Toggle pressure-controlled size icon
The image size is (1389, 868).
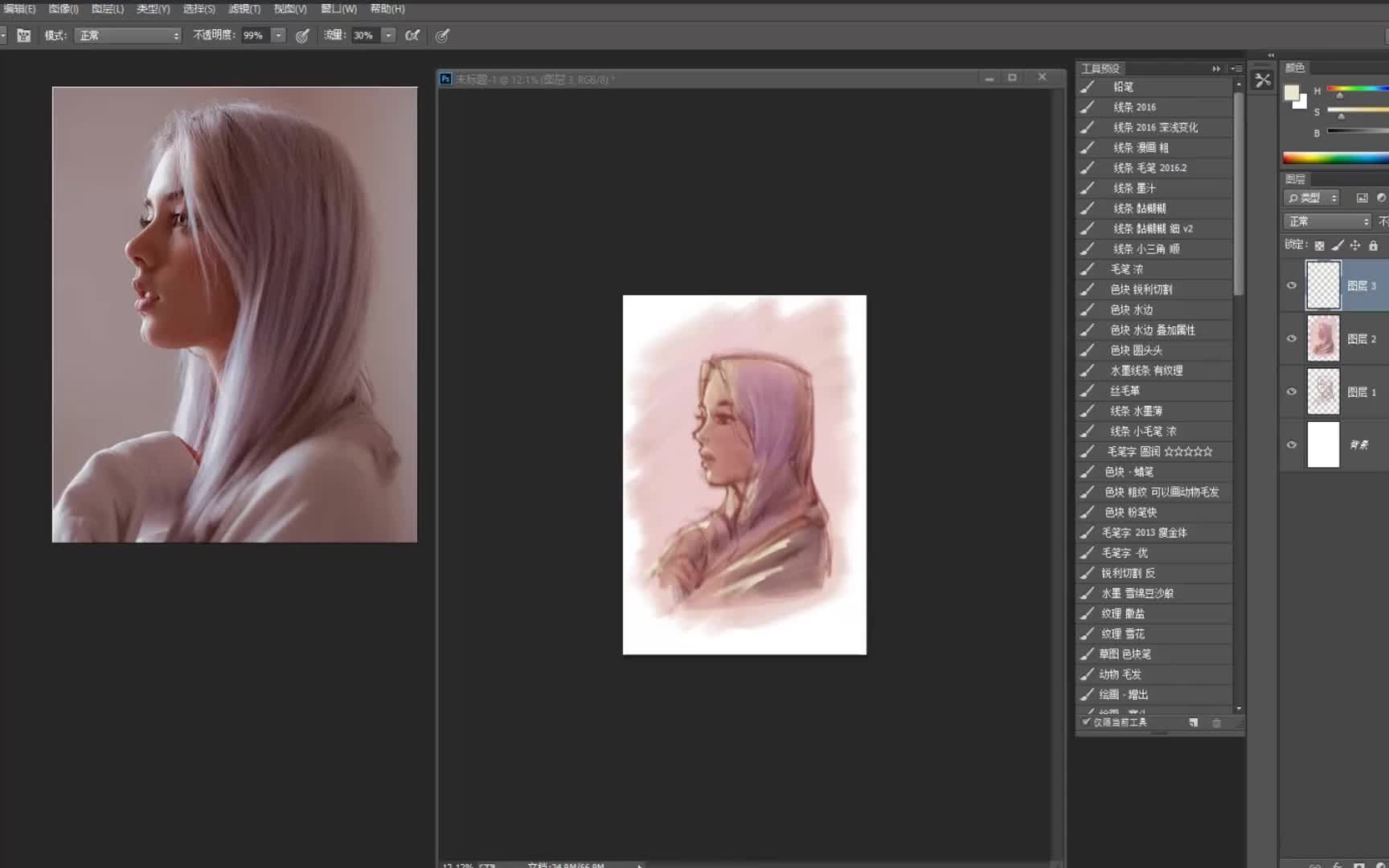[442, 35]
